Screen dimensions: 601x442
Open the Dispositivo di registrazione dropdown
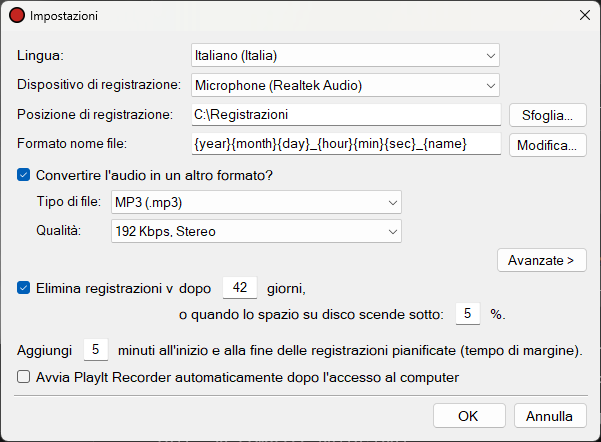(345, 85)
